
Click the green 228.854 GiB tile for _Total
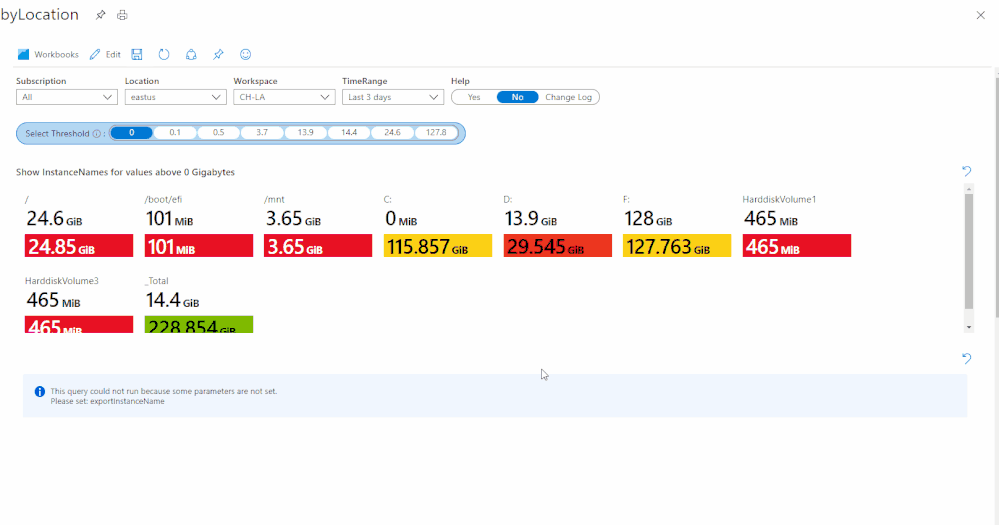tap(199, 324)
